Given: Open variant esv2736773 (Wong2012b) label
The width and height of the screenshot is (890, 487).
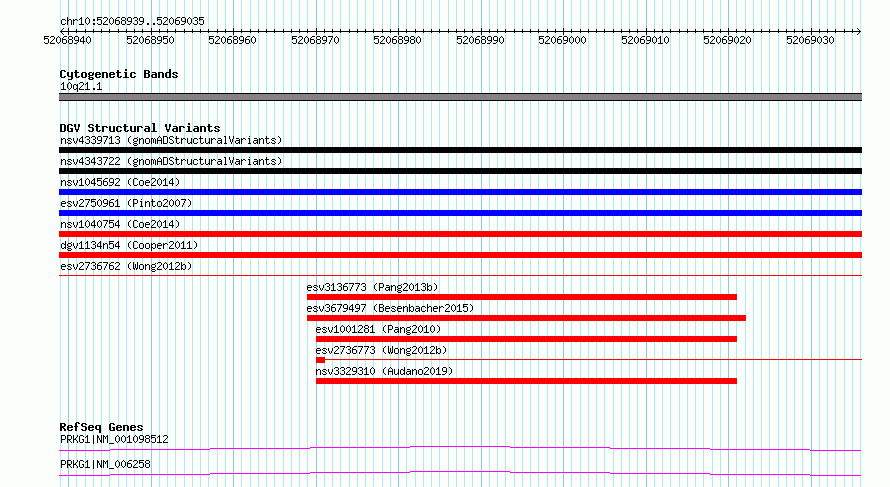Looking at the screenshot, I should click(381, 350).
